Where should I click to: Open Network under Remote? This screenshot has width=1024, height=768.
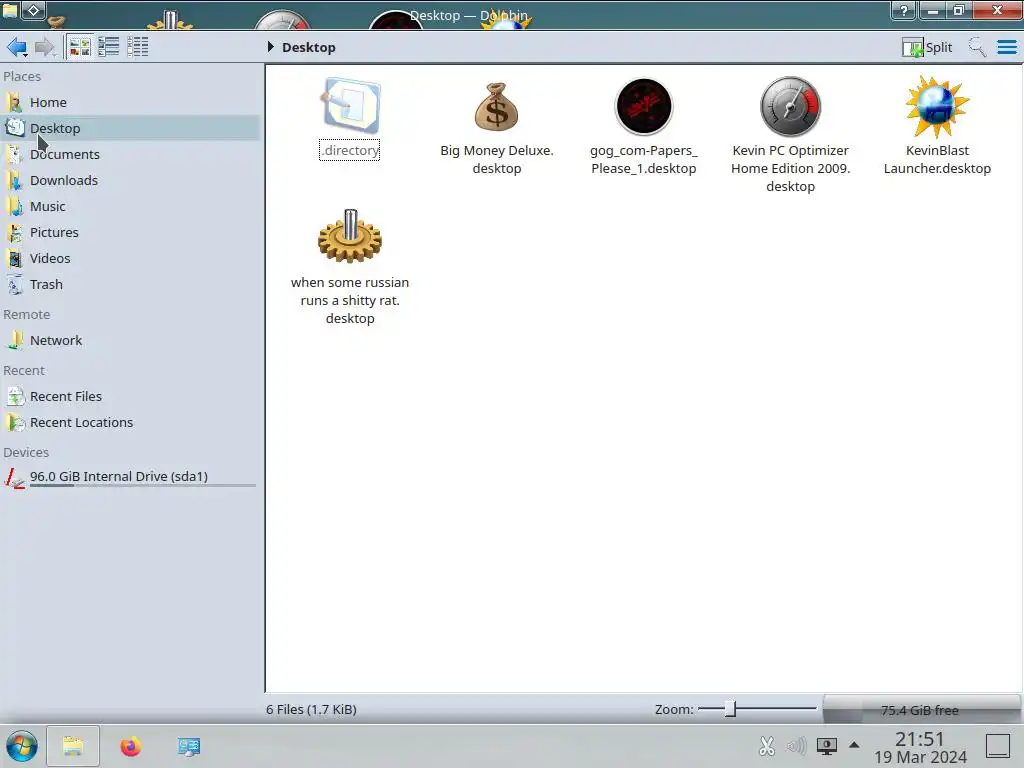[x=131, y=340]
